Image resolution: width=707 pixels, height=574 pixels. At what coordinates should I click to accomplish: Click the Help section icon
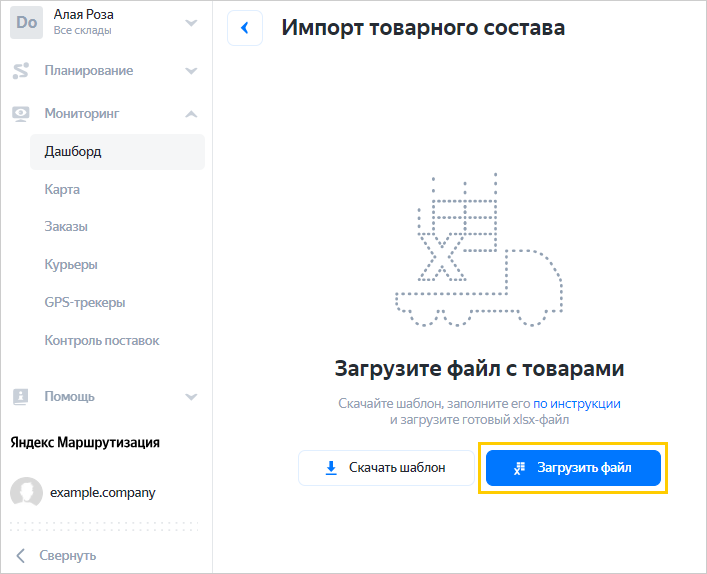[x=21, y=396]
